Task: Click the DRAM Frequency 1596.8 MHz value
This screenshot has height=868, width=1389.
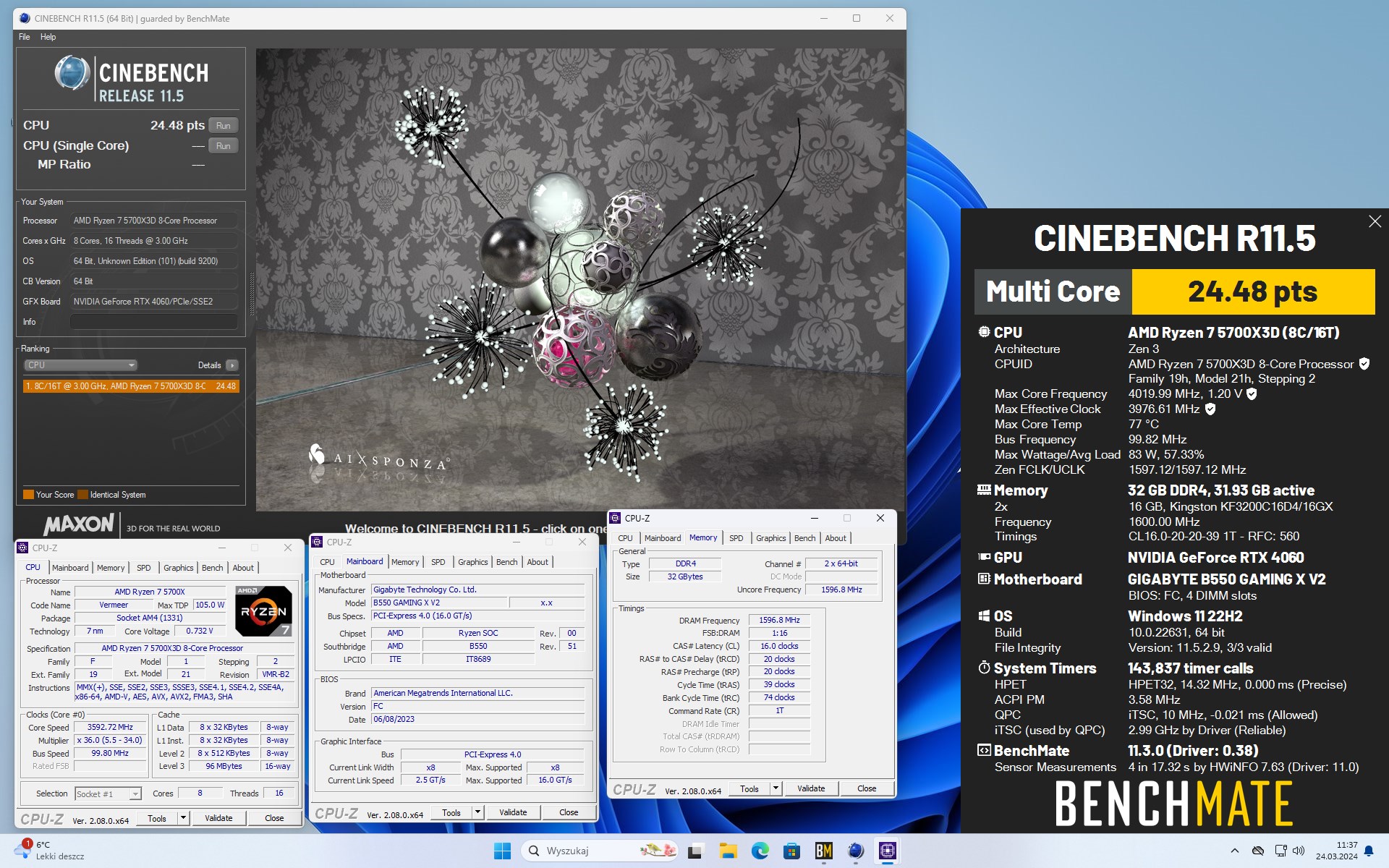Action: pos(779,621)
